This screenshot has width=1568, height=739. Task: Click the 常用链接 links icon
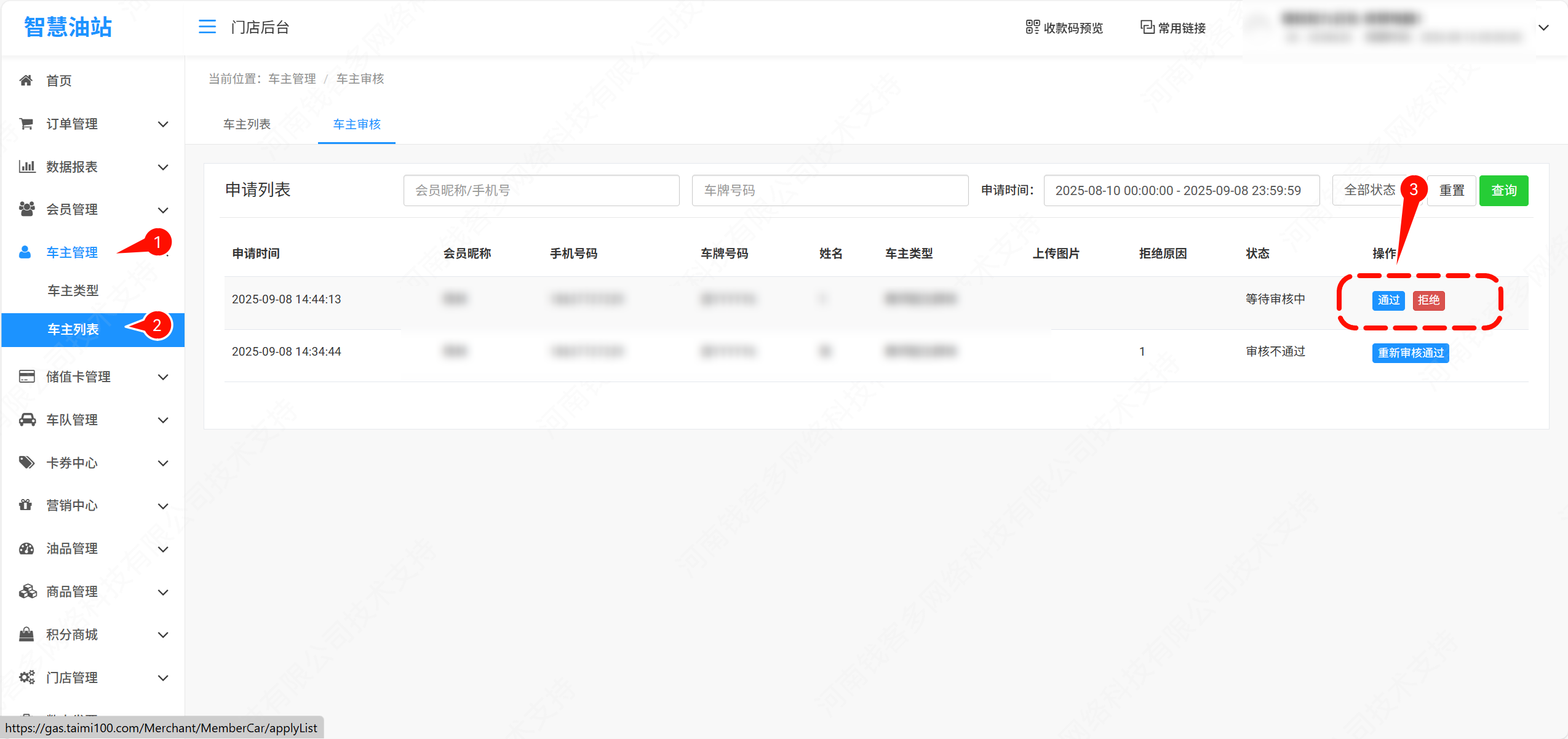[1147, 27]
